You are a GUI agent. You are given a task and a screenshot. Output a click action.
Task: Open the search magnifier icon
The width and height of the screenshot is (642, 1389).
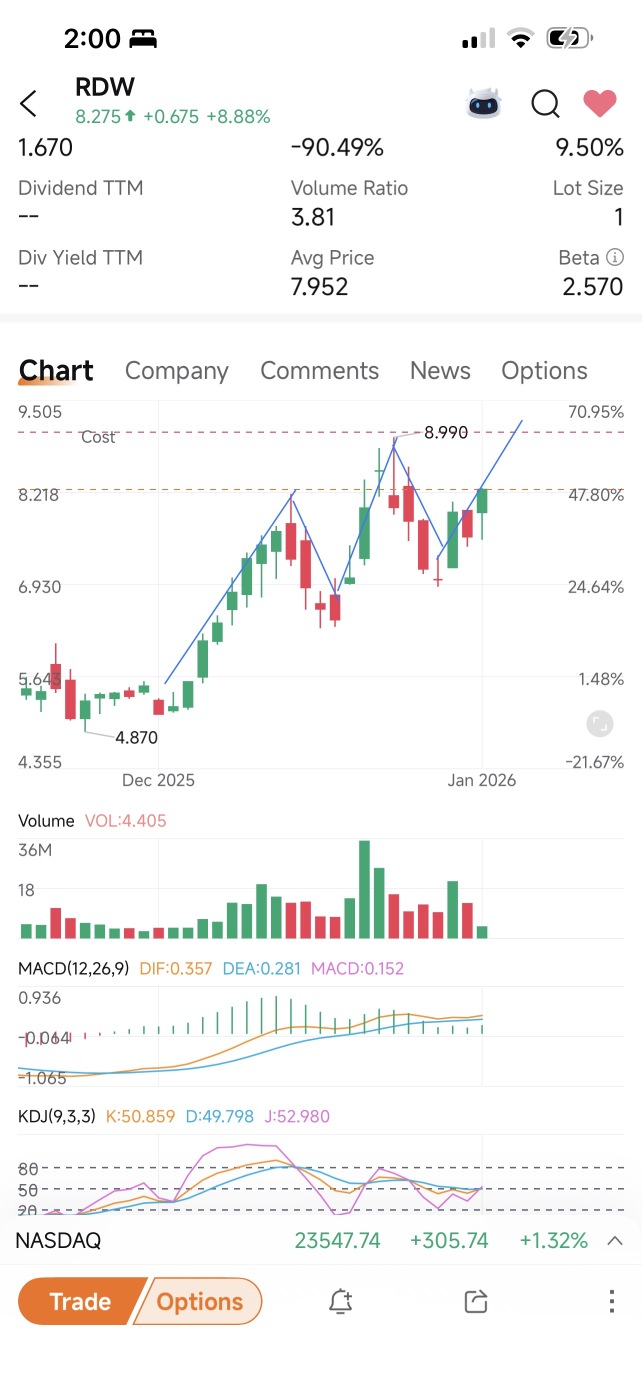pyautogui.click(x=545, y=103)
